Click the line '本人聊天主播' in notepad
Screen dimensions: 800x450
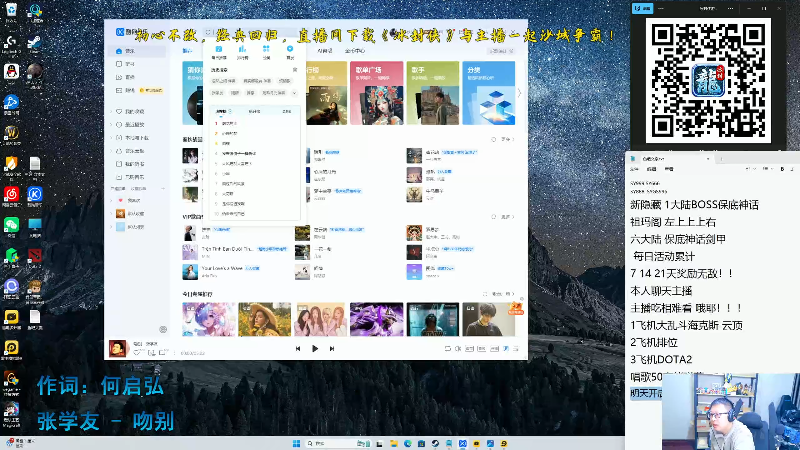(x=661, y=291)
